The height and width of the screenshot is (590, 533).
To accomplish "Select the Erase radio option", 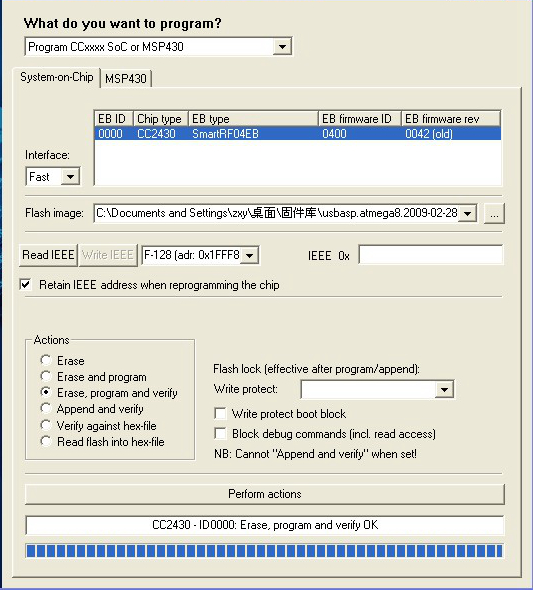I will pyautogui.click(x=46, y=360).
